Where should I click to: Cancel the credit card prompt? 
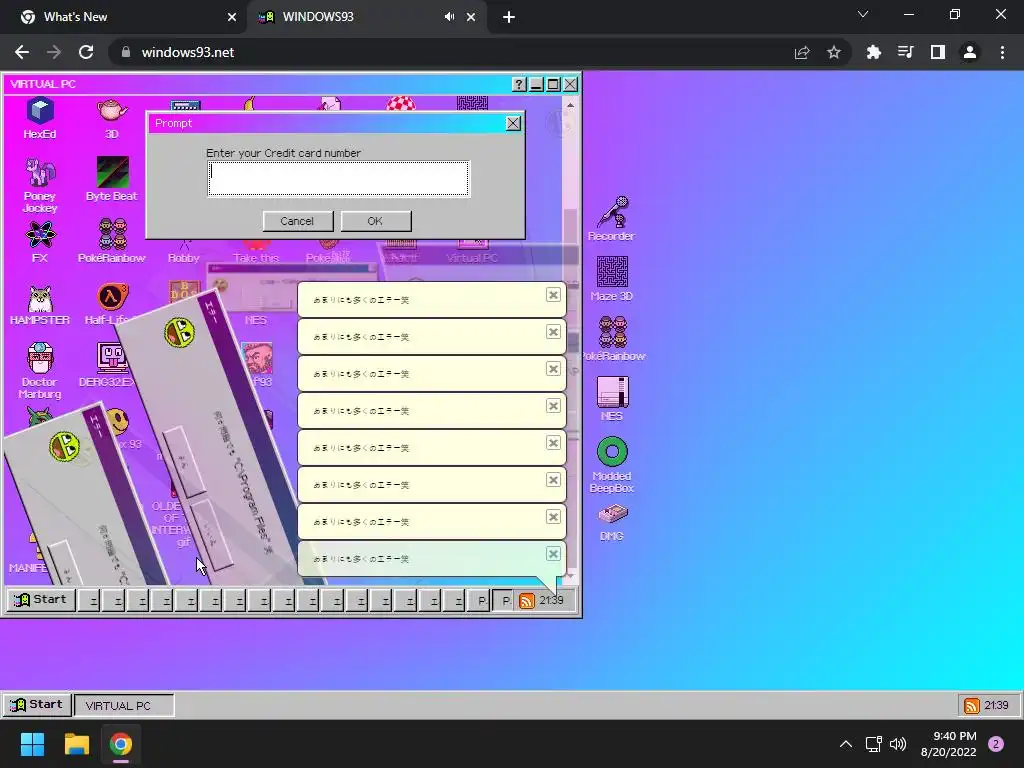(x=298, y=221)
